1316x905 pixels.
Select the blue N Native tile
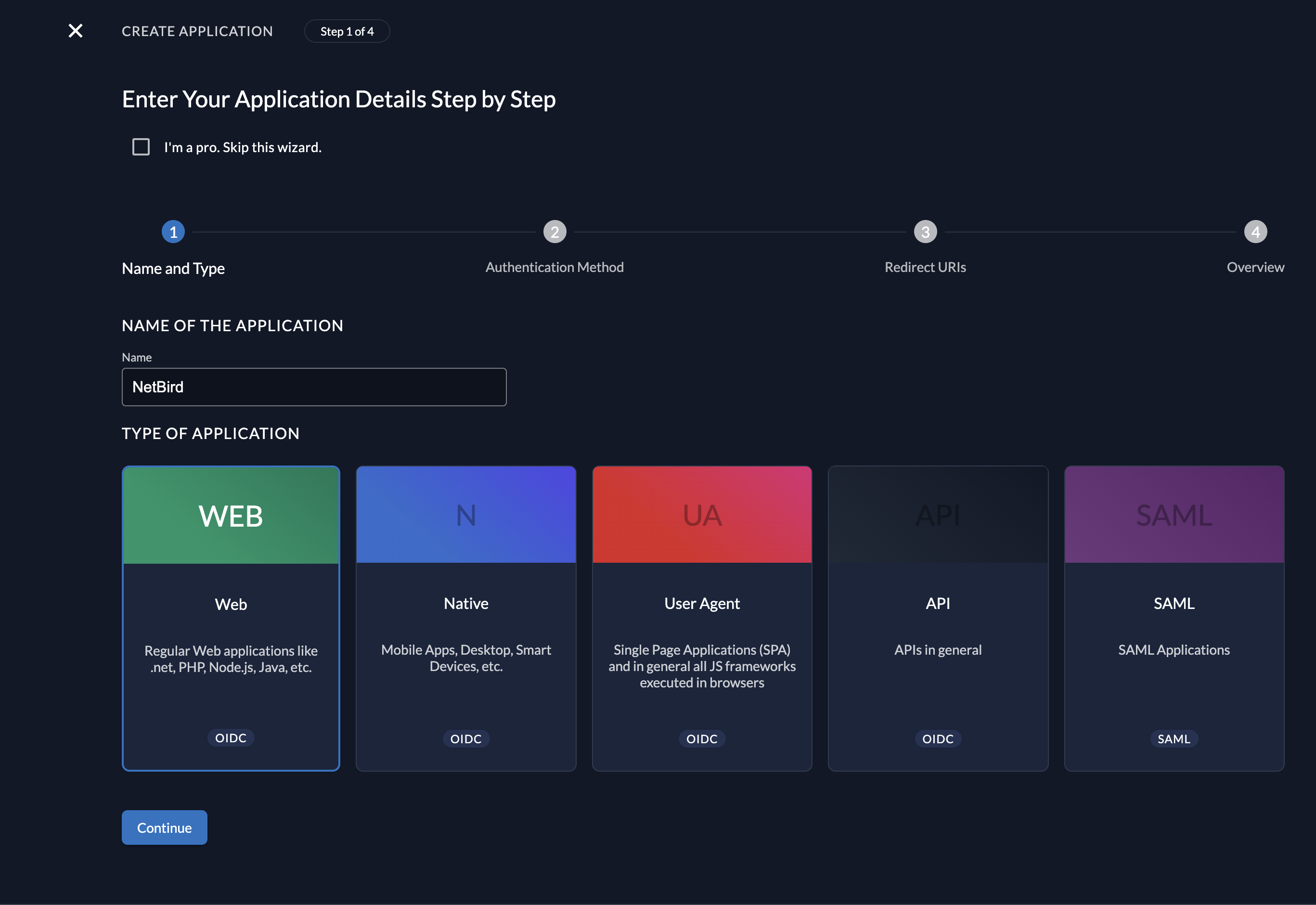coord(466,516)
